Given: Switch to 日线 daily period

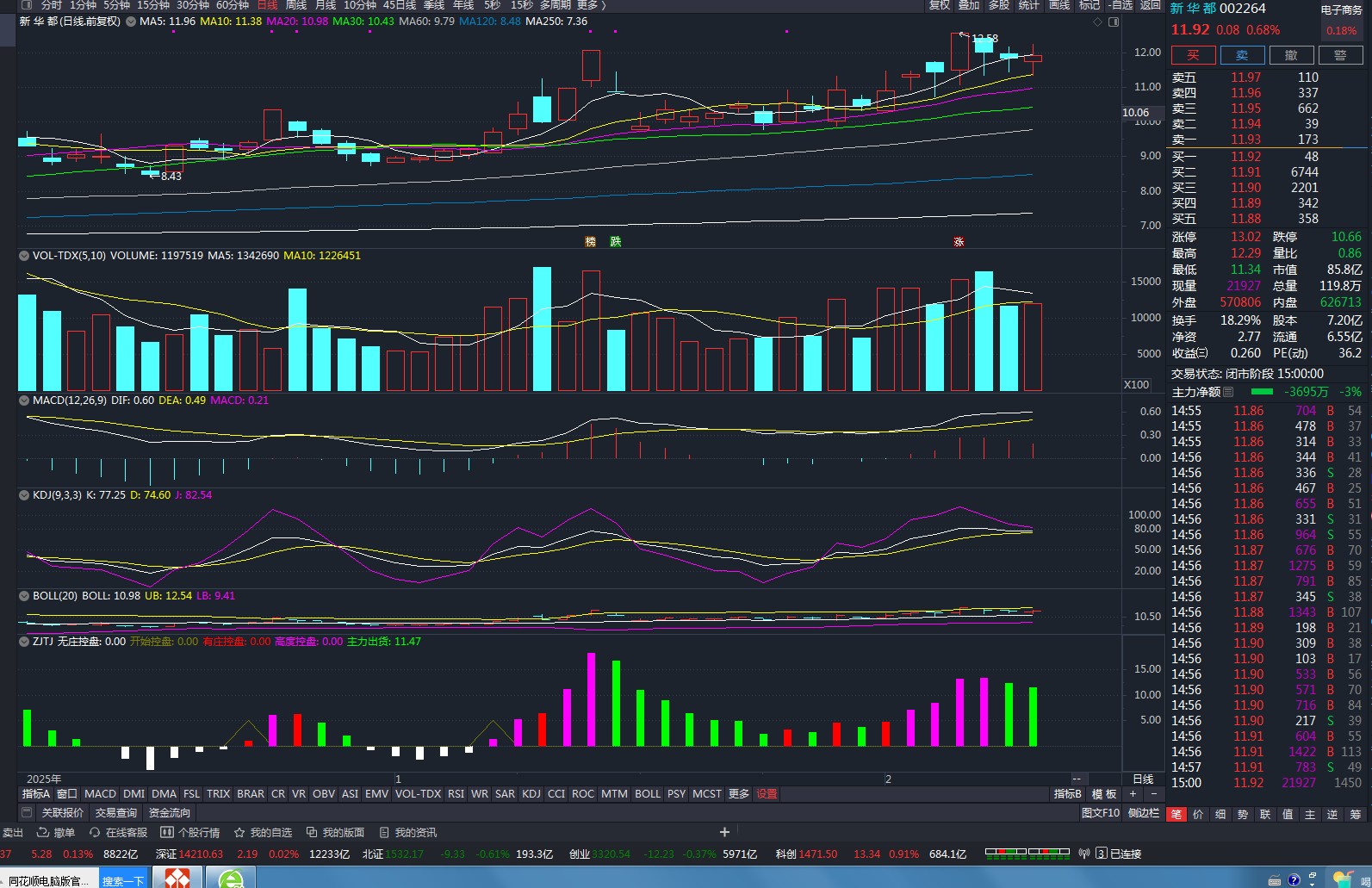Looking at the screenshot, I should click(x=268, y=5).
